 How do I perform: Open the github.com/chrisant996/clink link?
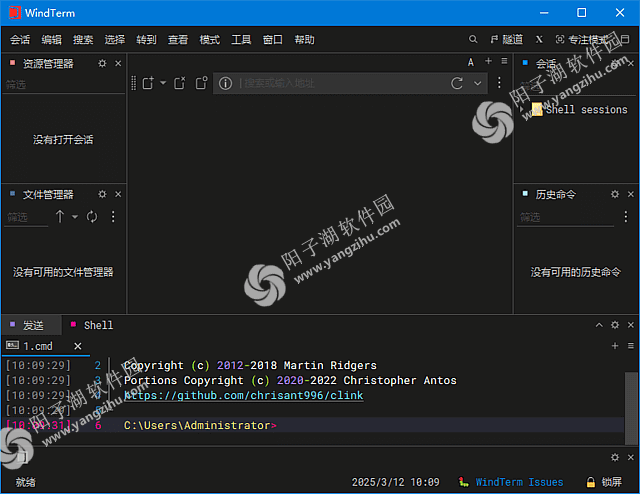(x=244, y=395)
